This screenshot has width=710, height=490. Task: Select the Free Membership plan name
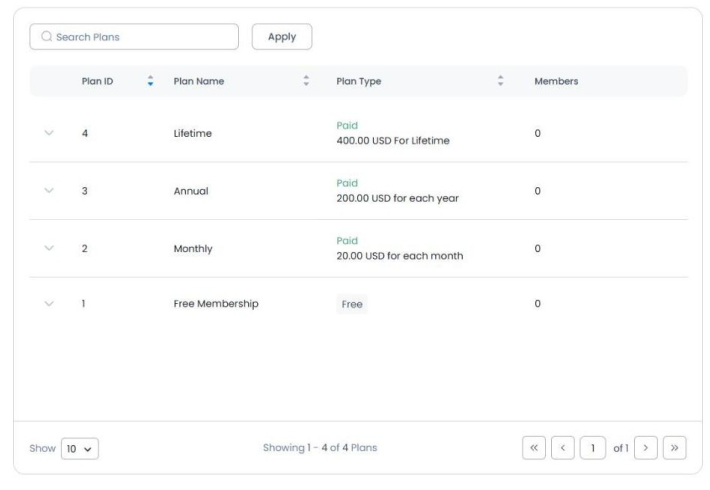coord(216,303)
